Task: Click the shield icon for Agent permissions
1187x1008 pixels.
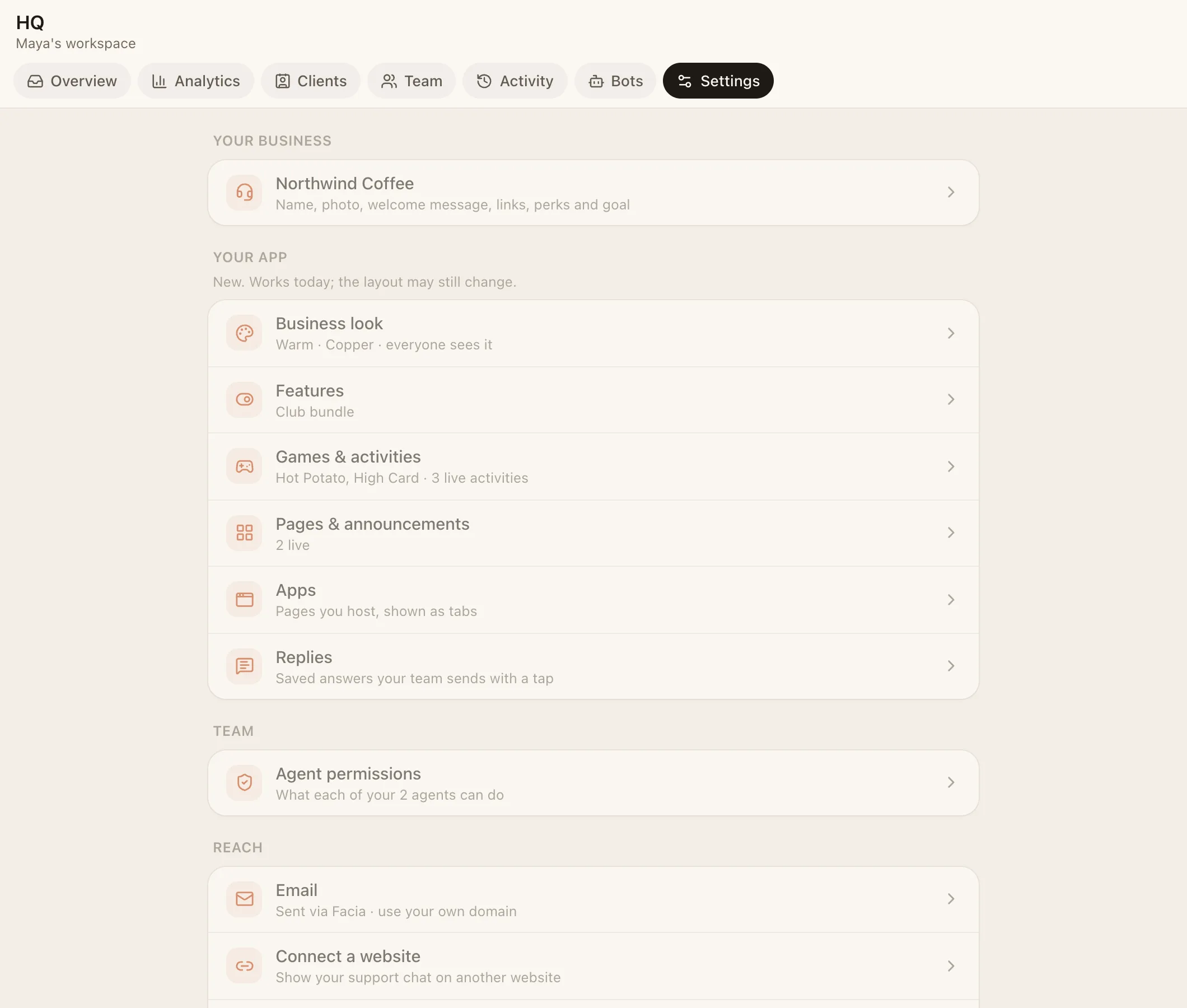Action: 245,782
